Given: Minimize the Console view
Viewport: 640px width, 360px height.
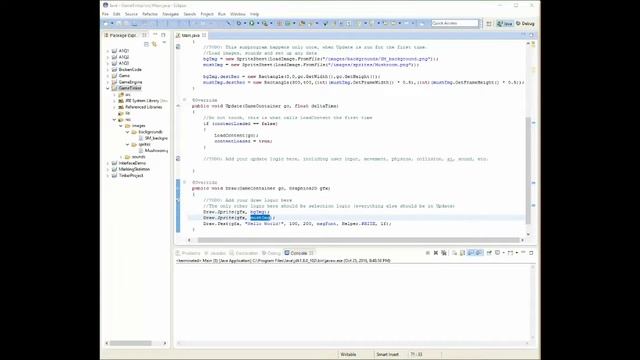Looking at the screenshot, I should coord(523,252).
